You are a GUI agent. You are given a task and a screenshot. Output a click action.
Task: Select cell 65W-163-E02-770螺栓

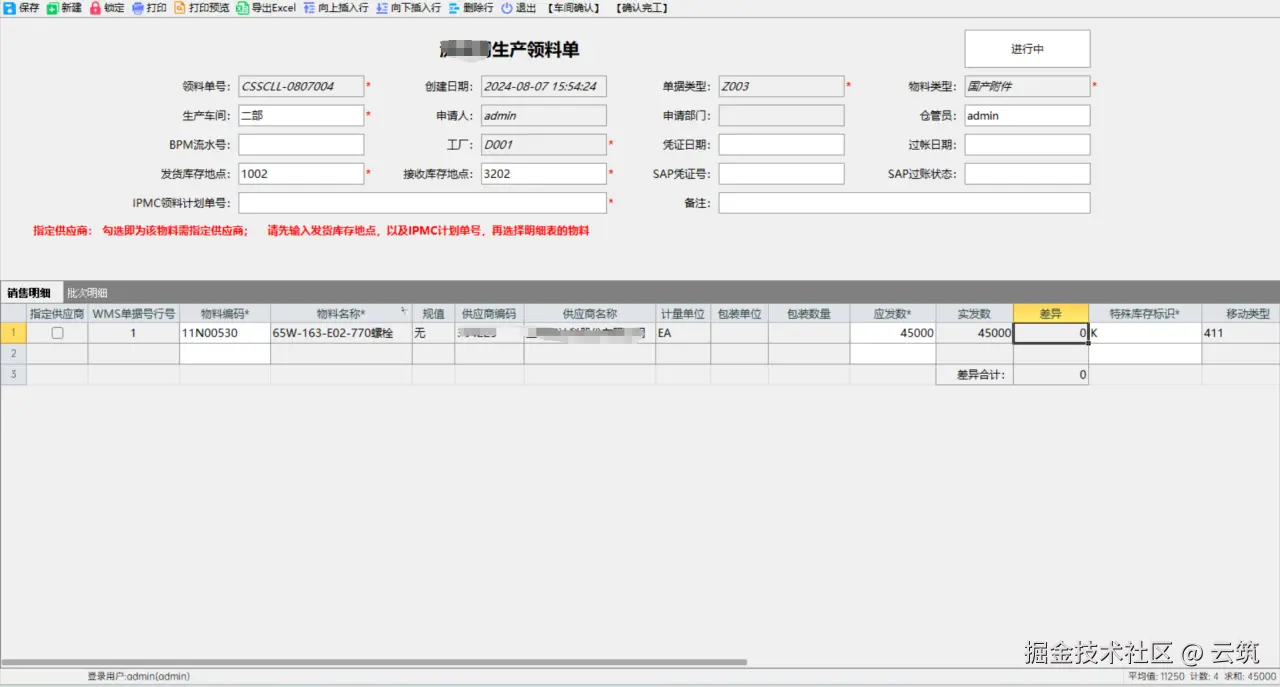(x=341, y=333)
